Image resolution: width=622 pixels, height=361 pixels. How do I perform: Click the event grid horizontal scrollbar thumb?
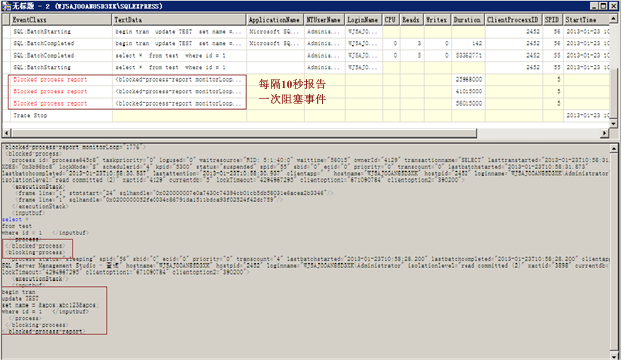tap(244, 133)
